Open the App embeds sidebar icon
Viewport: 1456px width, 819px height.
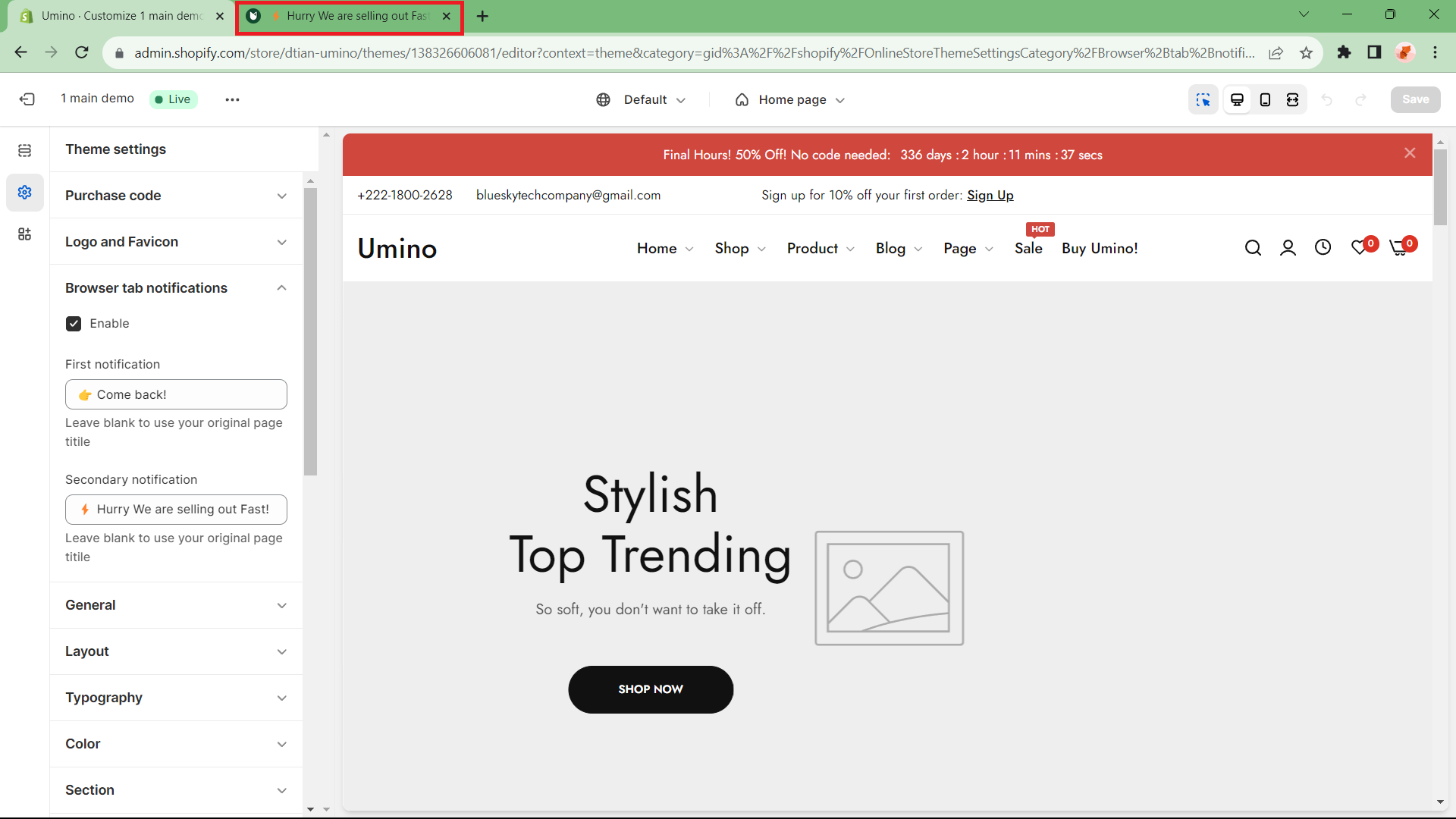pos(25,234)
